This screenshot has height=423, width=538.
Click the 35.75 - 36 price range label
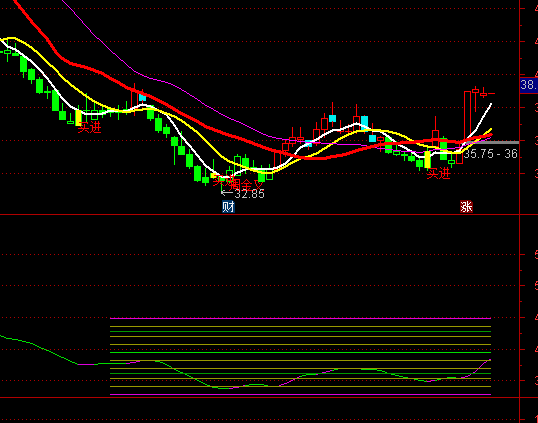coord(491,154)
